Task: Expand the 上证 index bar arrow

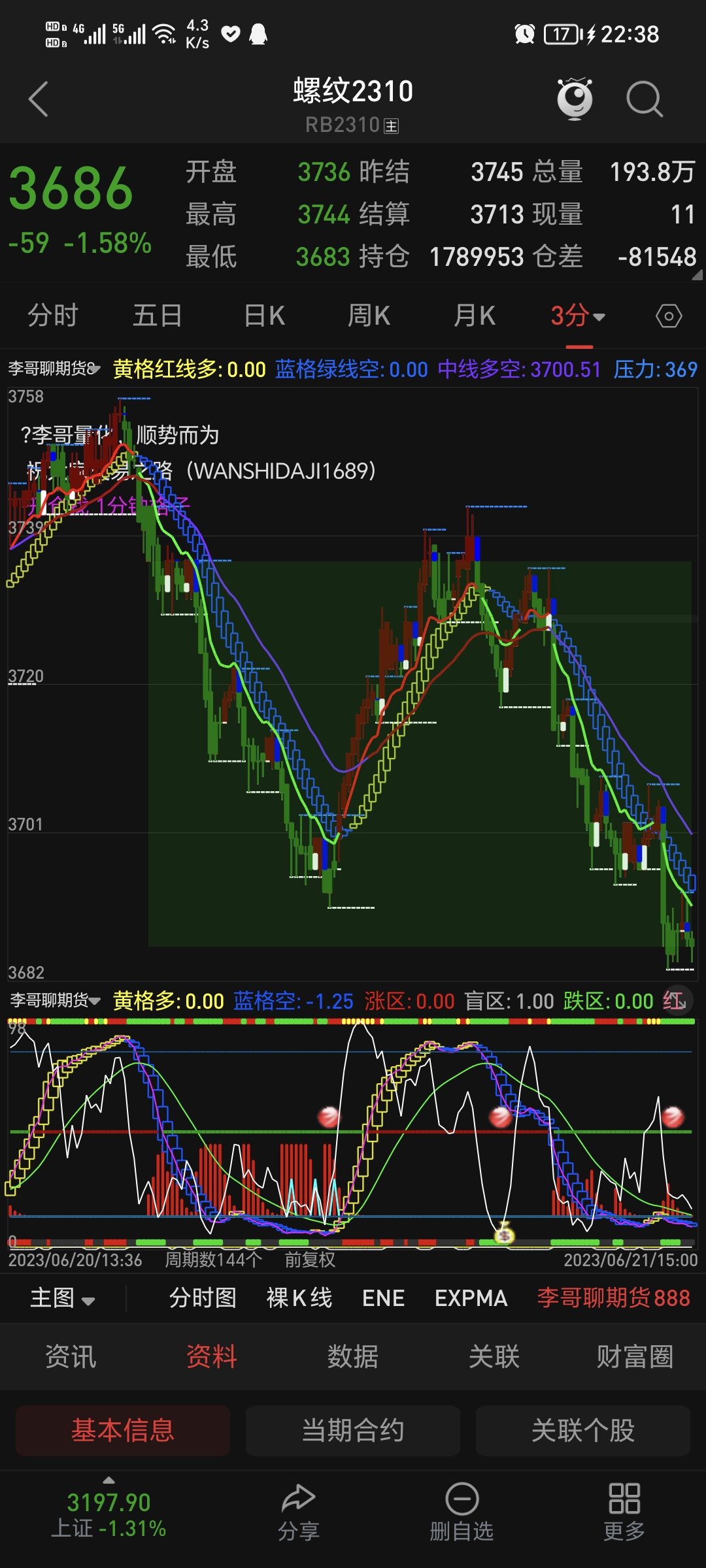Action: coord(109,1480)
